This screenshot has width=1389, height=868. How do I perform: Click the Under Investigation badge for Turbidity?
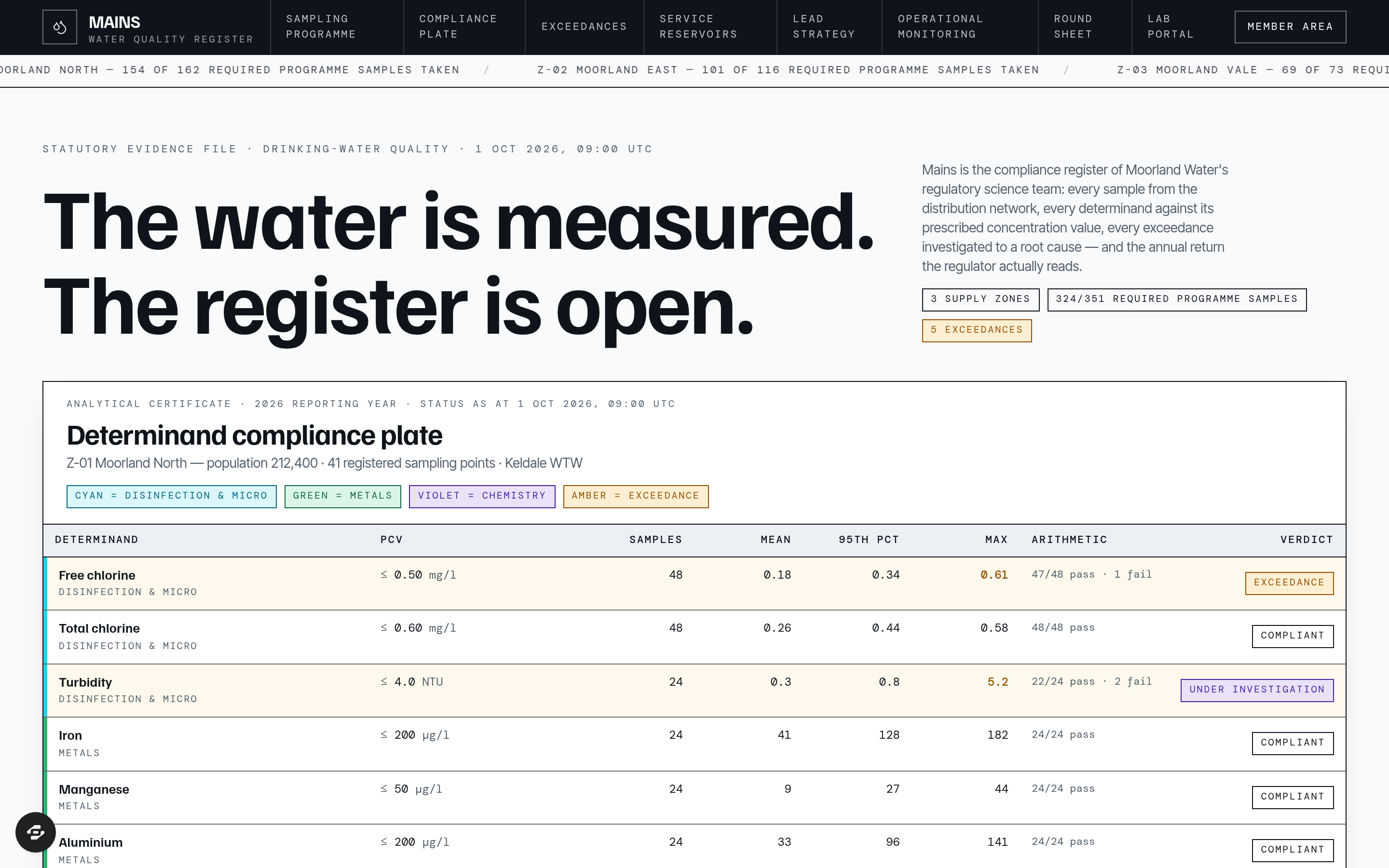pos(1257,690)
